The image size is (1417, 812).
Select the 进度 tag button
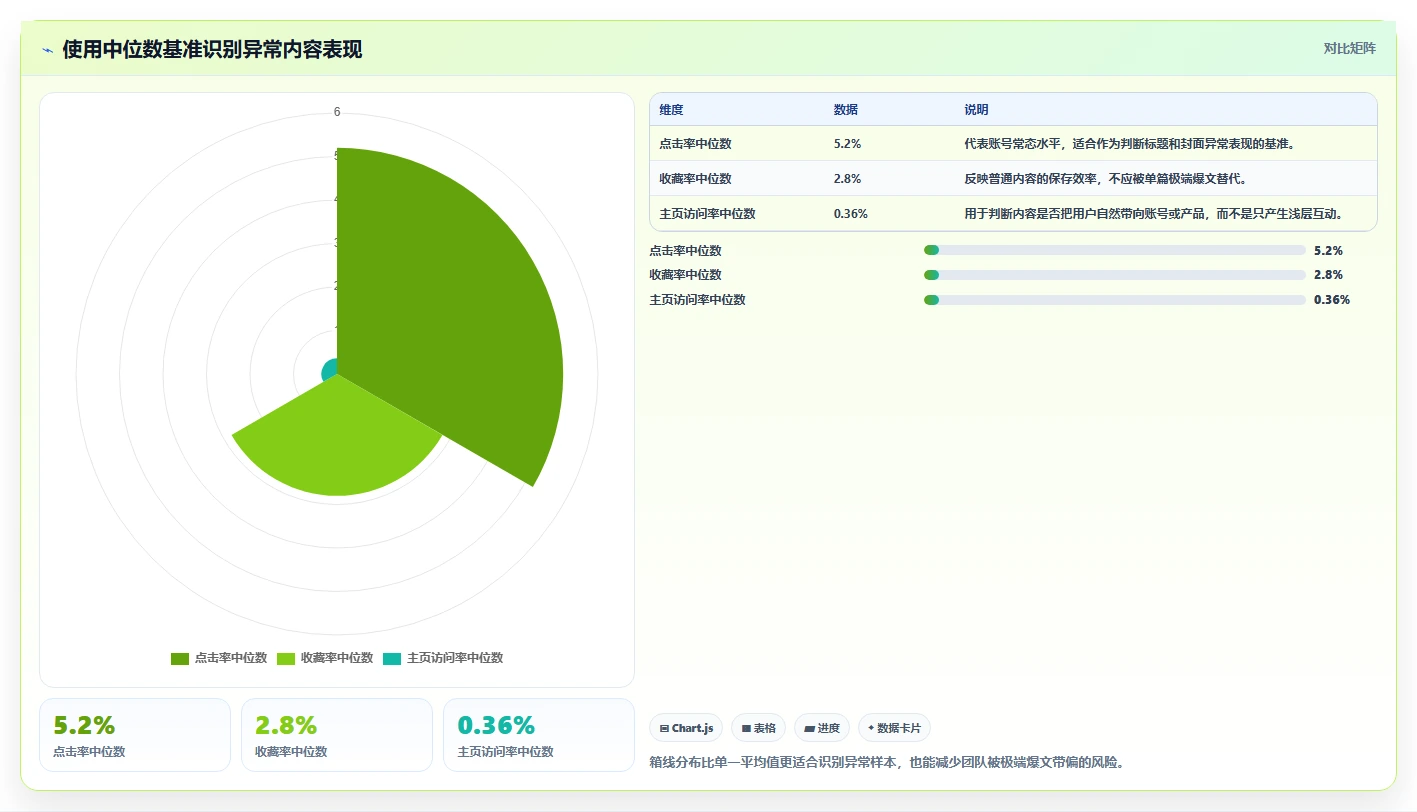coord(822,728)
